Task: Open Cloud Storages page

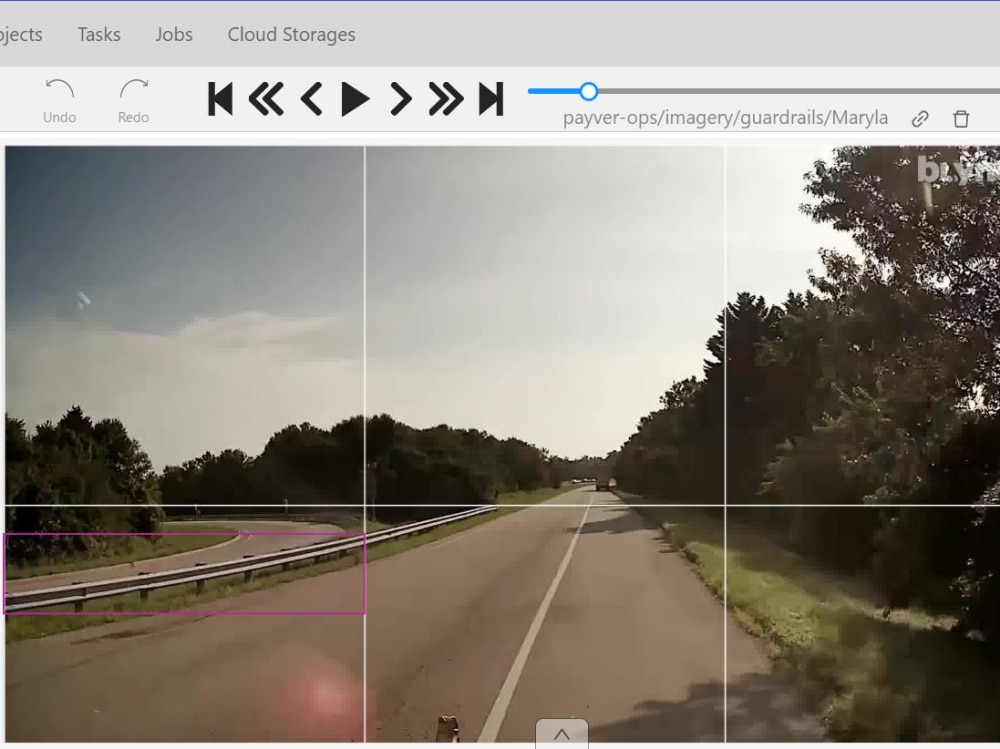Action: coord(291,34)
